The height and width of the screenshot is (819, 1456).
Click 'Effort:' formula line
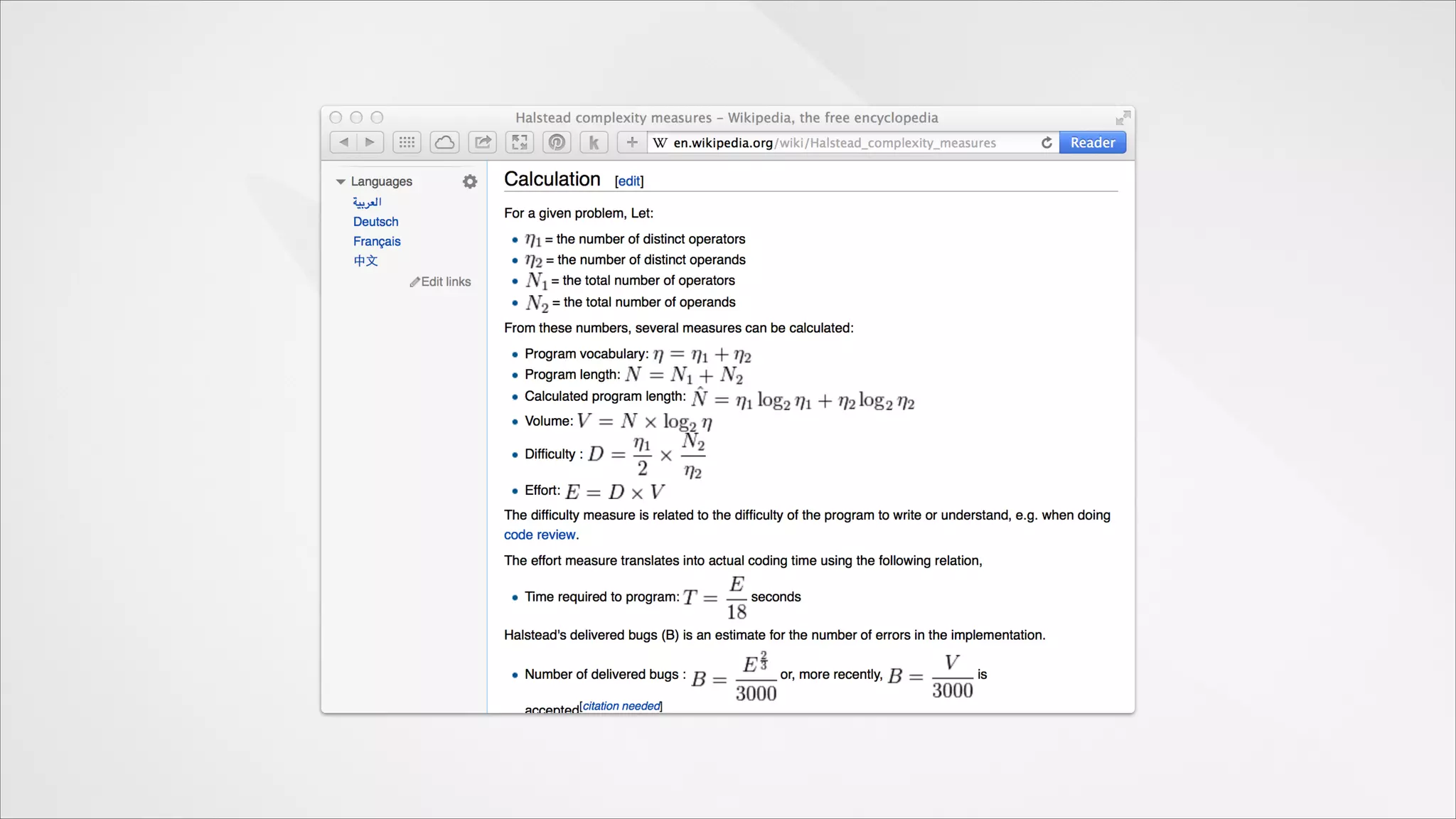[x=594, y=491]
